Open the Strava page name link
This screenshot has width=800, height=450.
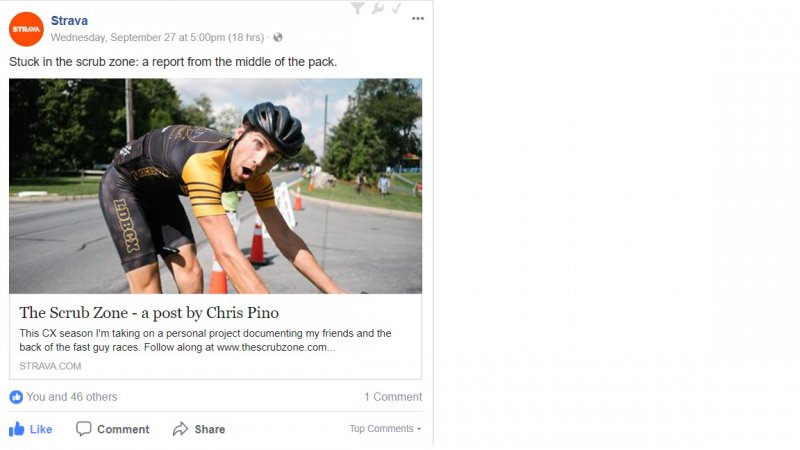click(69, 20)
